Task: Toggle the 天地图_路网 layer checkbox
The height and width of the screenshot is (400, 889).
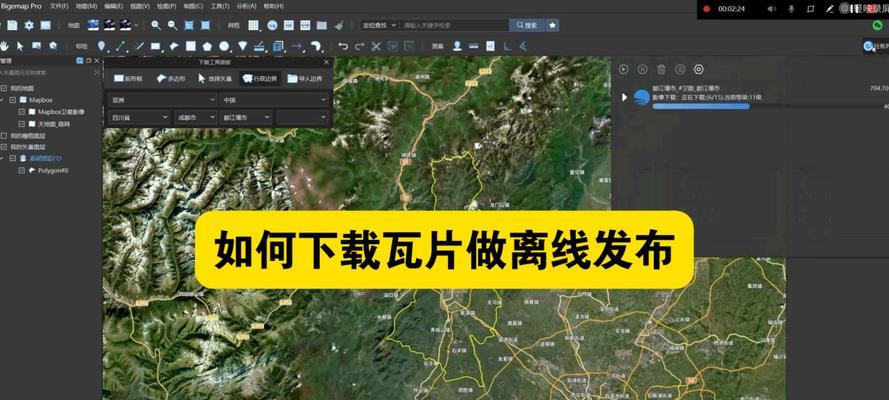Action: (22, 124)
